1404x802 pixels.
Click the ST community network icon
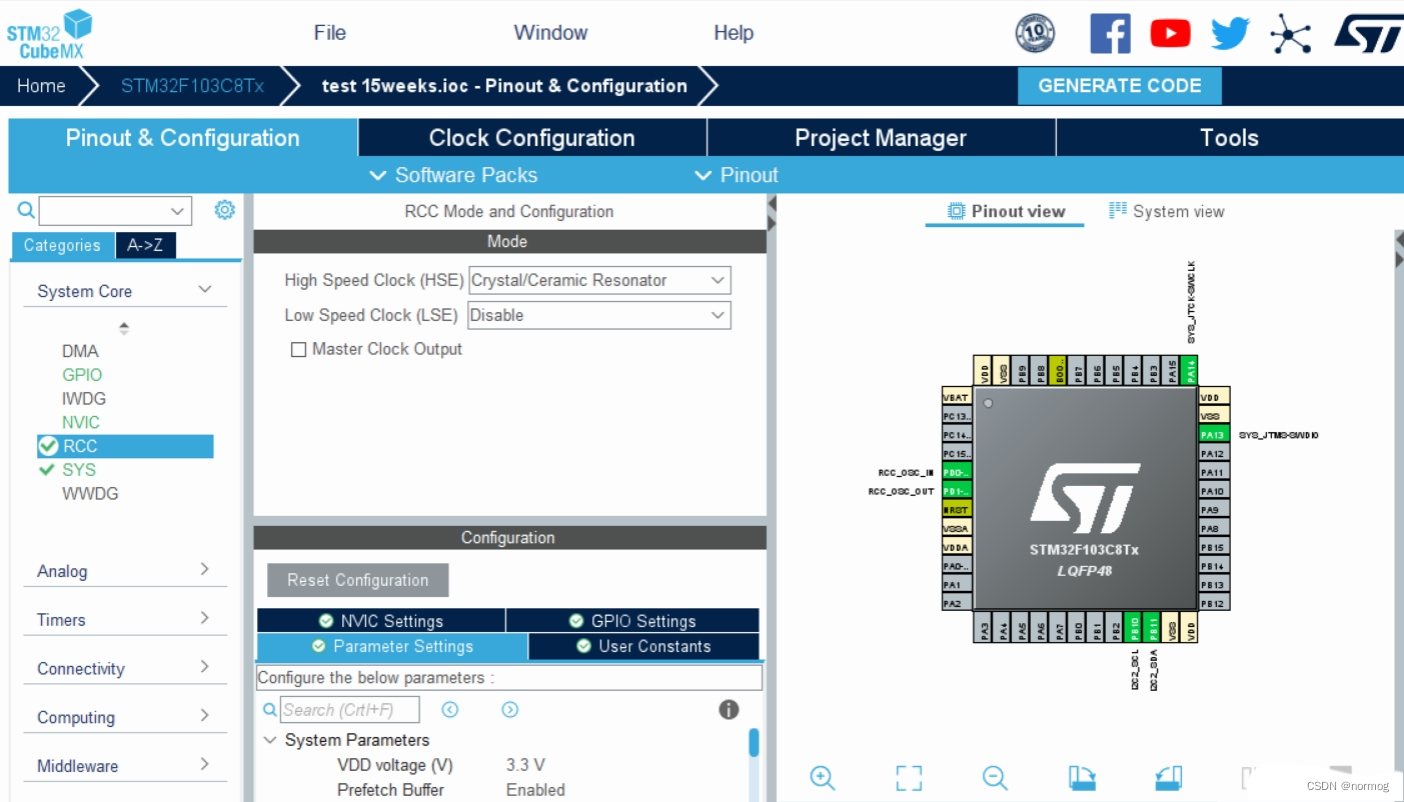(x=1290, y=34)
